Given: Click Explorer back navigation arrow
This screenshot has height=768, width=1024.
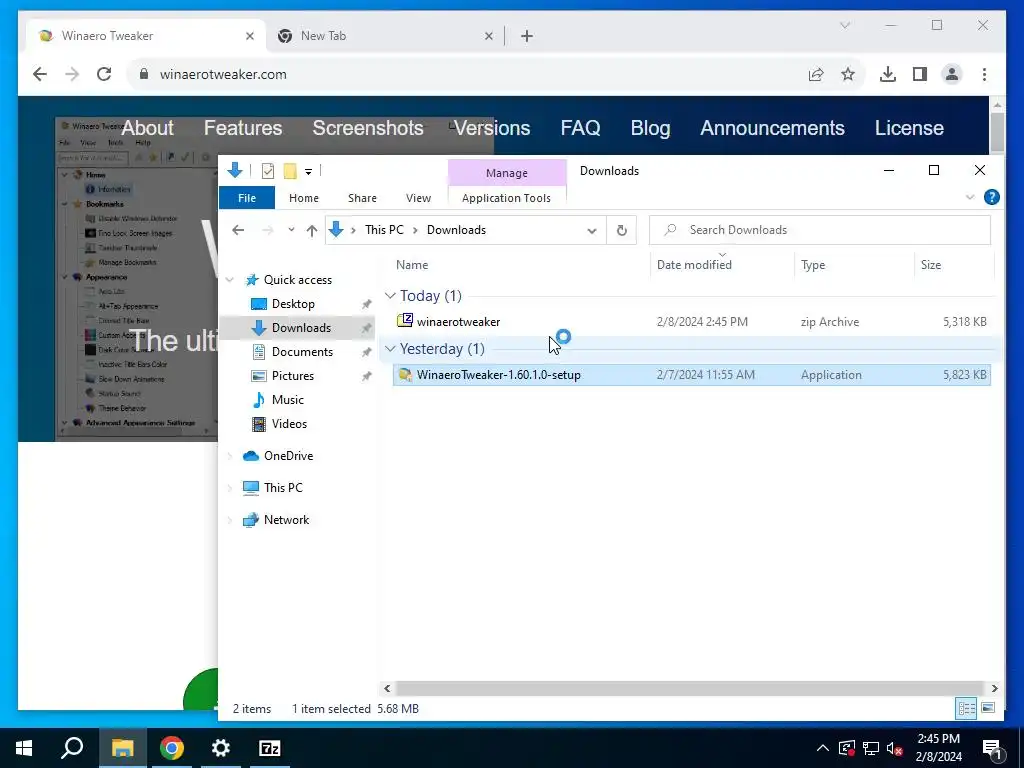Looking at the screenshot, I should coord(238,230).
